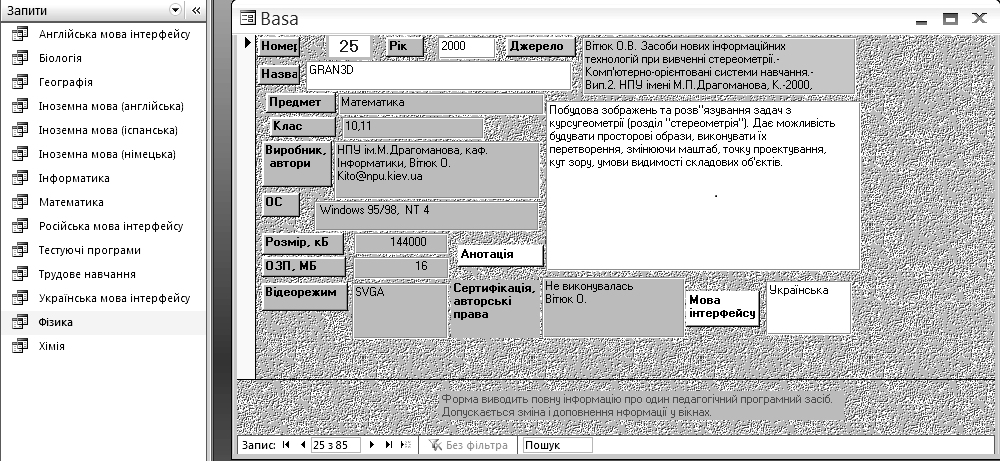Viewport: 1000px width, 461px height.
Task: Click the RAM field showing 16
Action: coord(401,267)
